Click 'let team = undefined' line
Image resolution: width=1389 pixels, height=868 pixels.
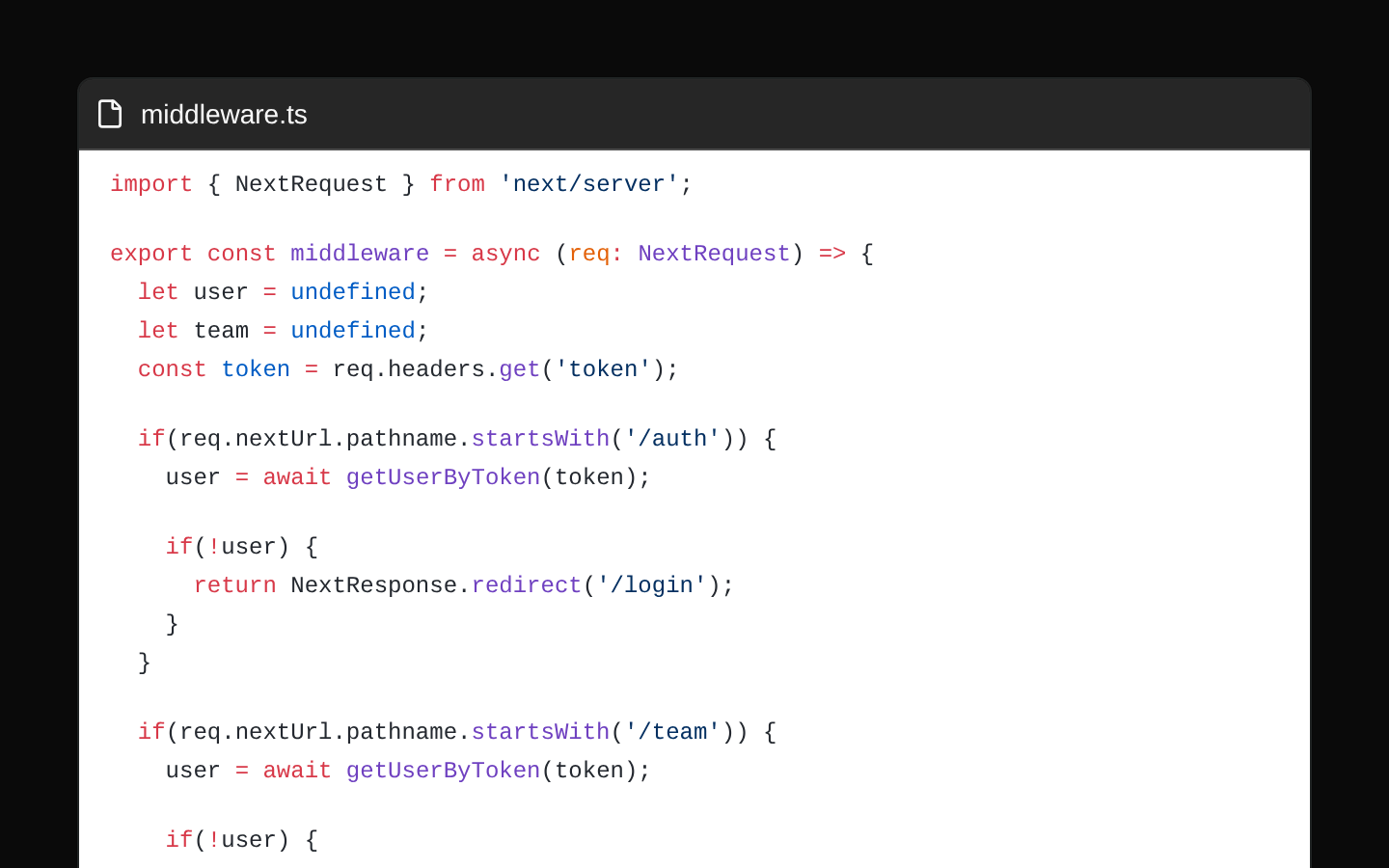pyautogui.click(x=284, y=331)
